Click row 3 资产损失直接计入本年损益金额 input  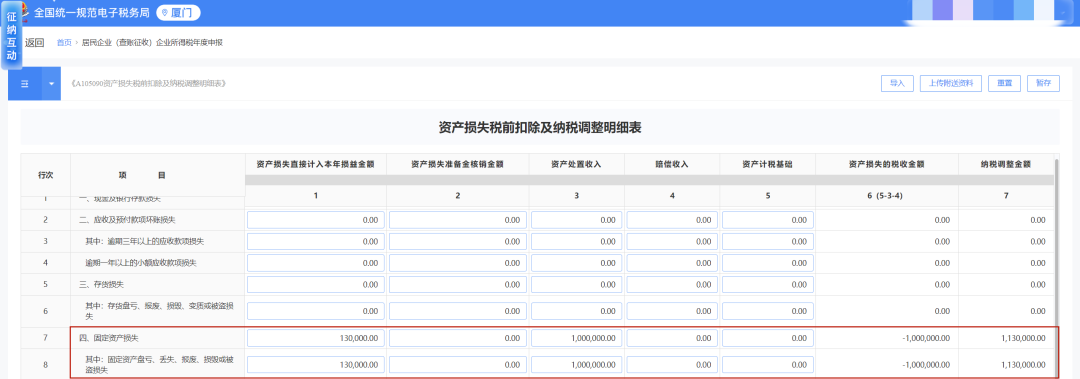click(315, 242)
